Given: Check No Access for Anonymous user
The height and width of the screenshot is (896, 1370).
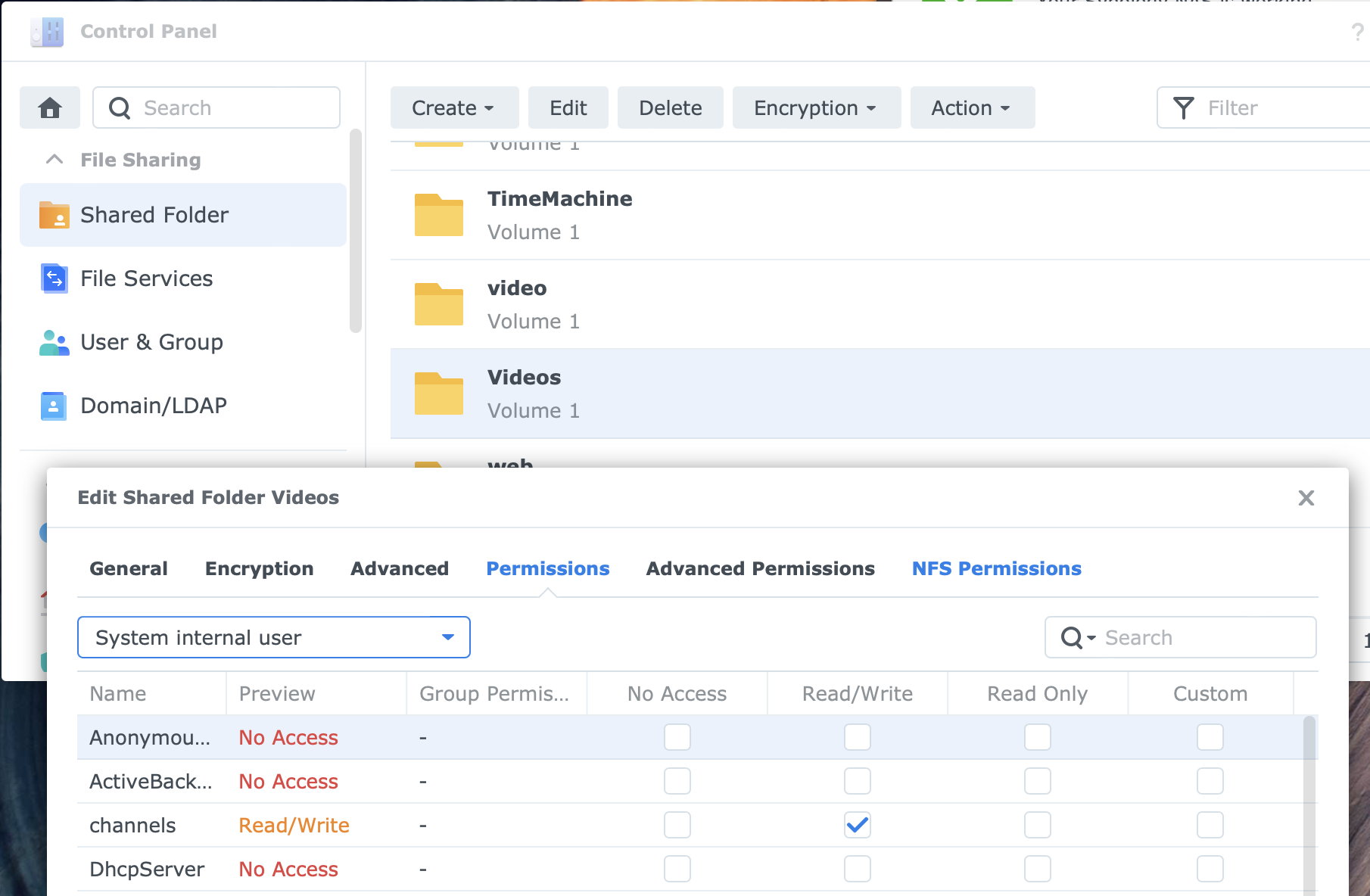Looking at the screenshot, I should coord(677,737).
